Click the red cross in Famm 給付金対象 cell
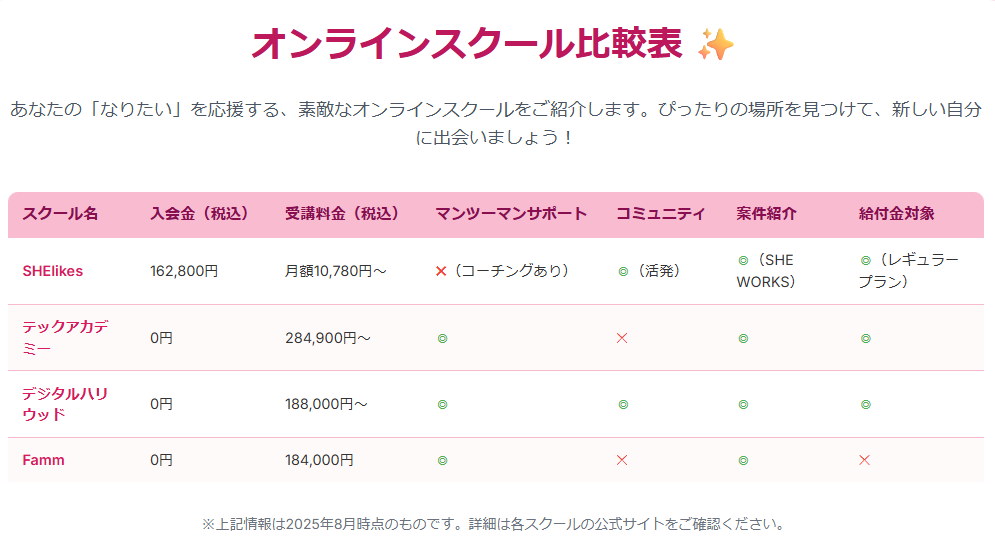Viewport: 995px width, 554px height. click(864, 460)
